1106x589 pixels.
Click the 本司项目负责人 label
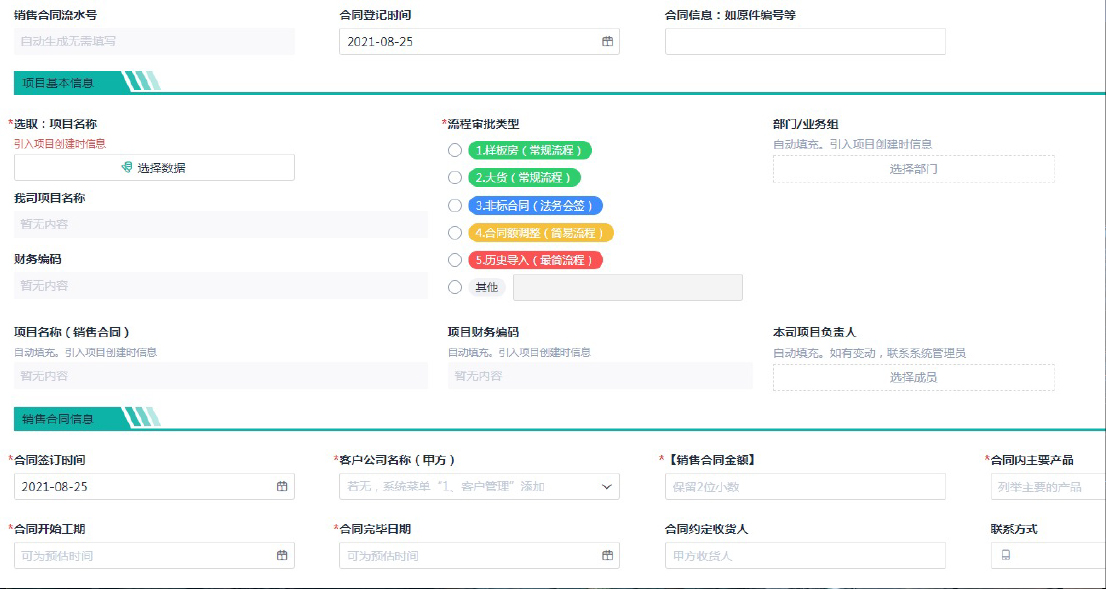815,332
